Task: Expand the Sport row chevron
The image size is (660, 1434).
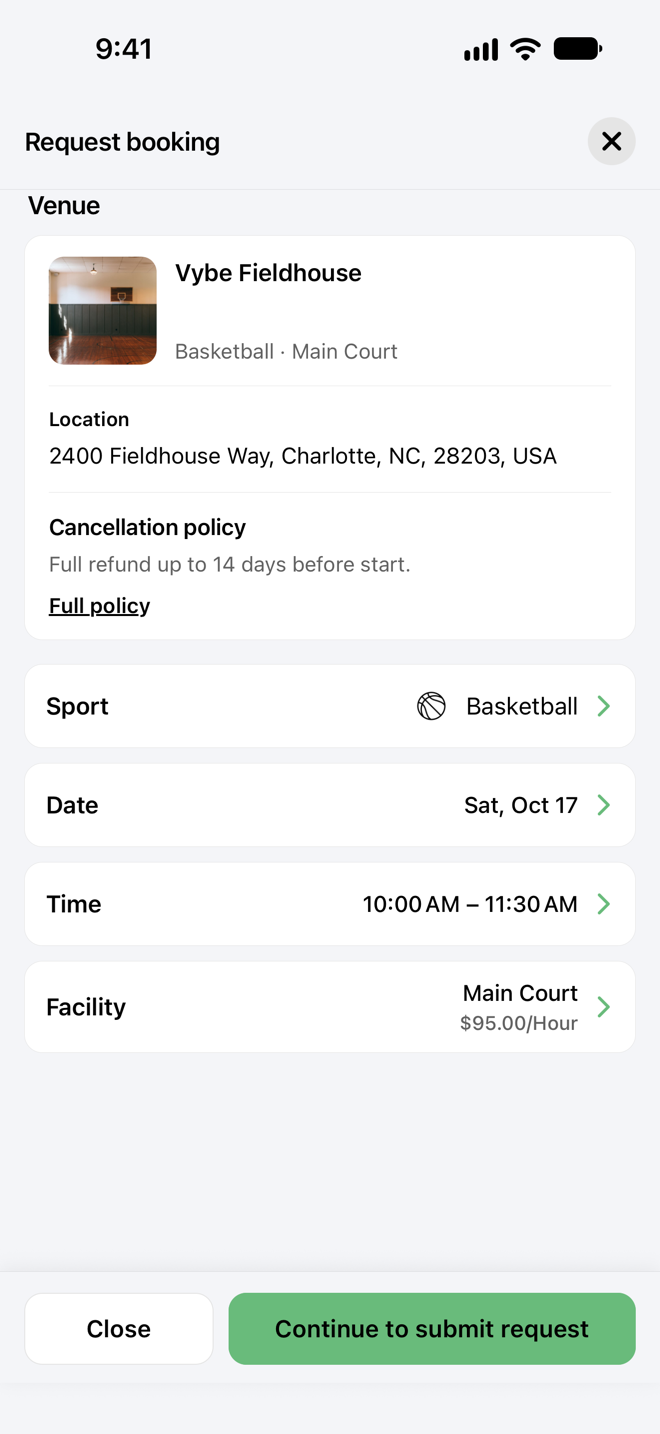Action: point(604,706)
